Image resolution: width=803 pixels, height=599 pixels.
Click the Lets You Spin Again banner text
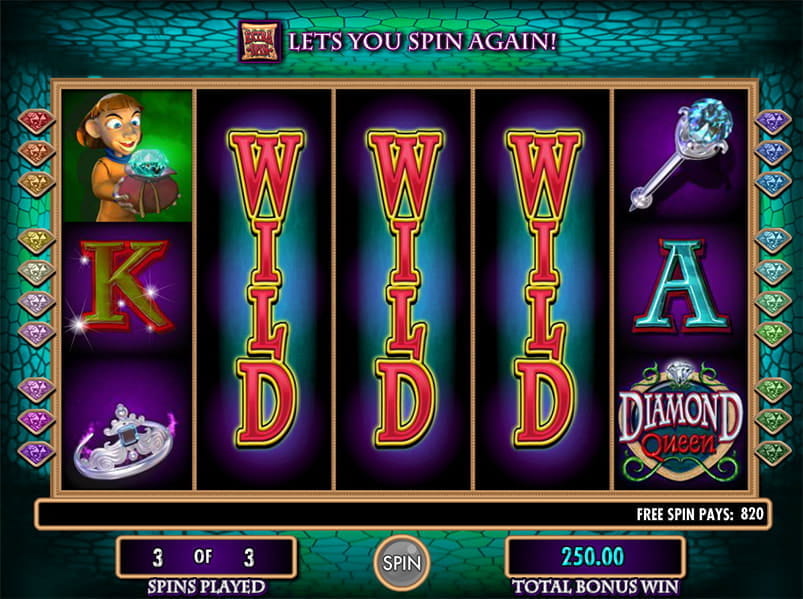422,41
